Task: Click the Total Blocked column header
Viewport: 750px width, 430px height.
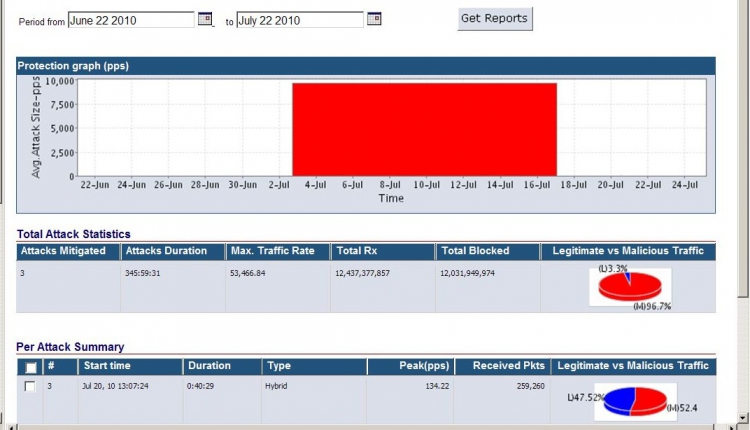Action: [x=488, y=251]
